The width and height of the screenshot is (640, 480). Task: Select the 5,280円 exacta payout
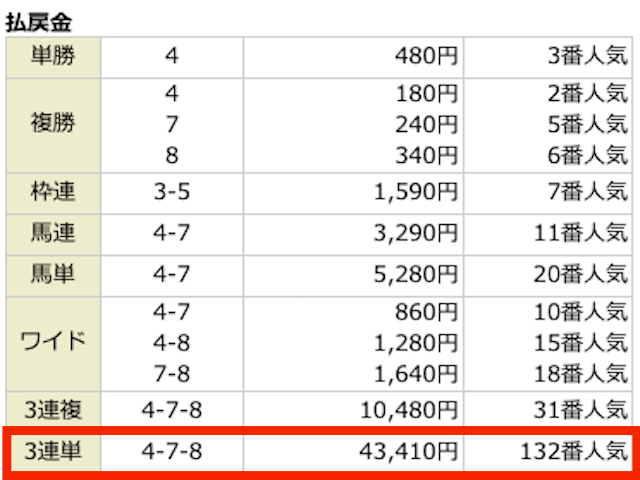(x=416, y=275)
